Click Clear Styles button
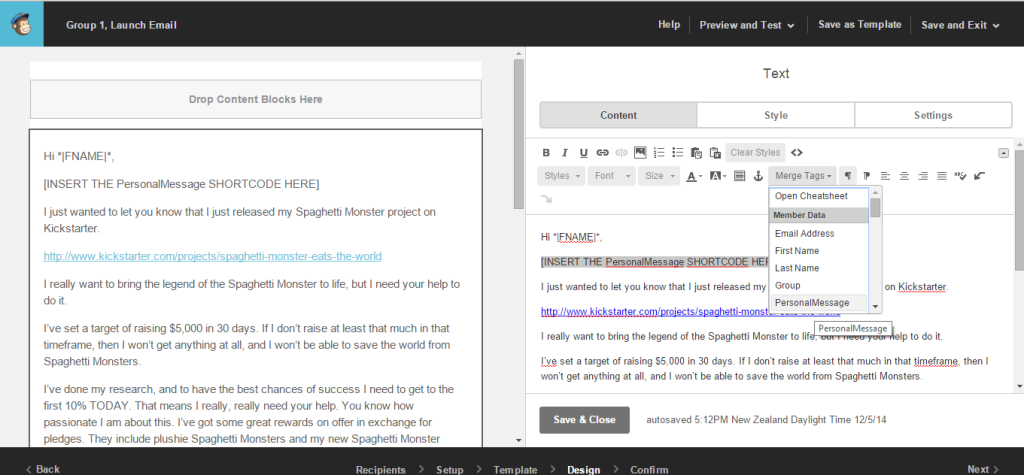The width and height of the screenshot is (1024, 475). coord(755,153)
